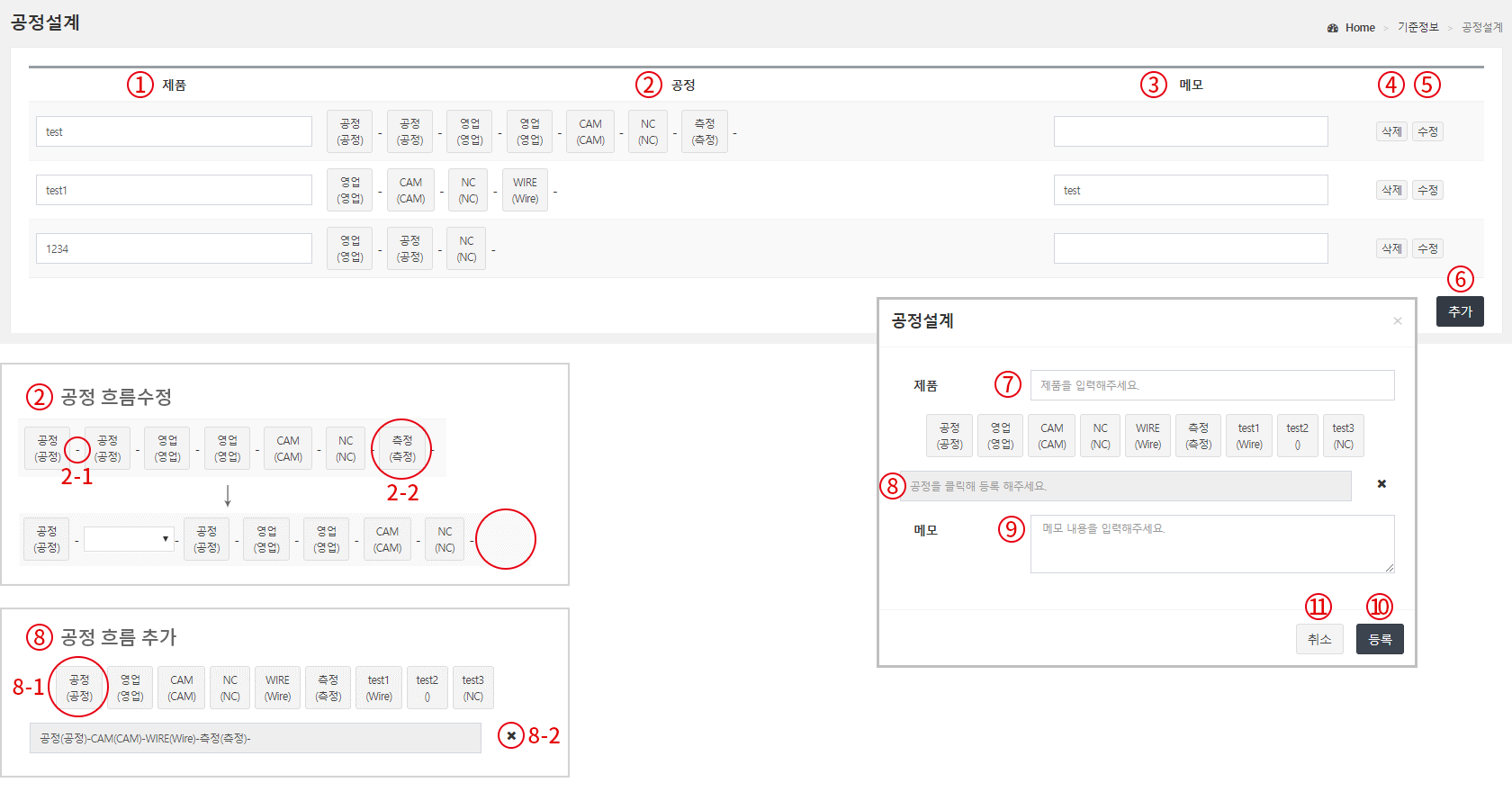The image size is (1512, 810).
Task: Focus the 제품 input field in the dialog
Action: pyautogui.click(x=1211, y=385)
